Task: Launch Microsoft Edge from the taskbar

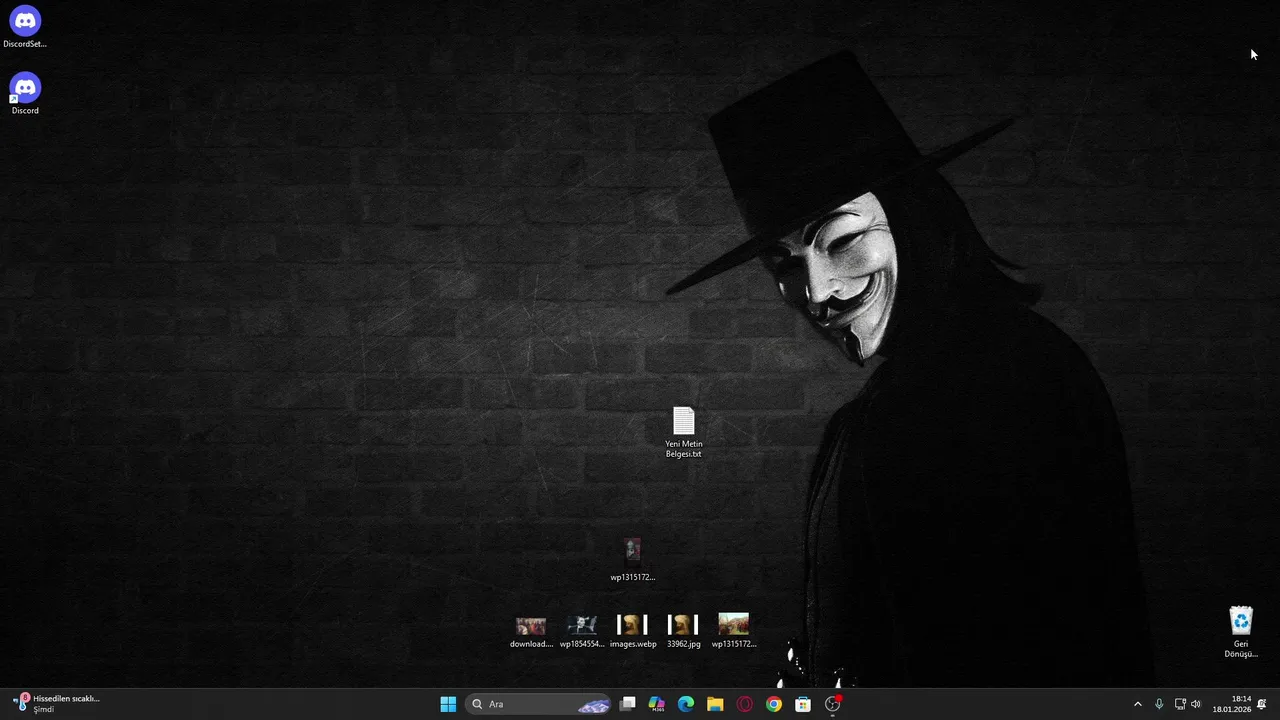Action: coord(686,704)
